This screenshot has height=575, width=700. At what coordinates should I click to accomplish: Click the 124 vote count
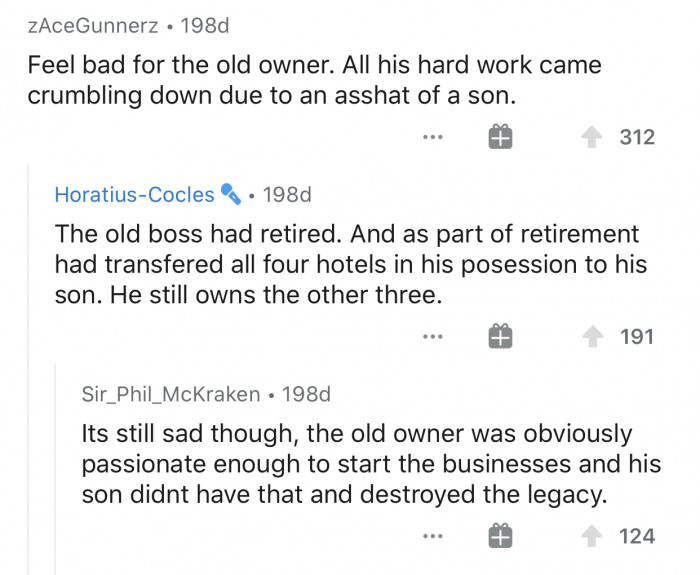(x=637, y=536)
